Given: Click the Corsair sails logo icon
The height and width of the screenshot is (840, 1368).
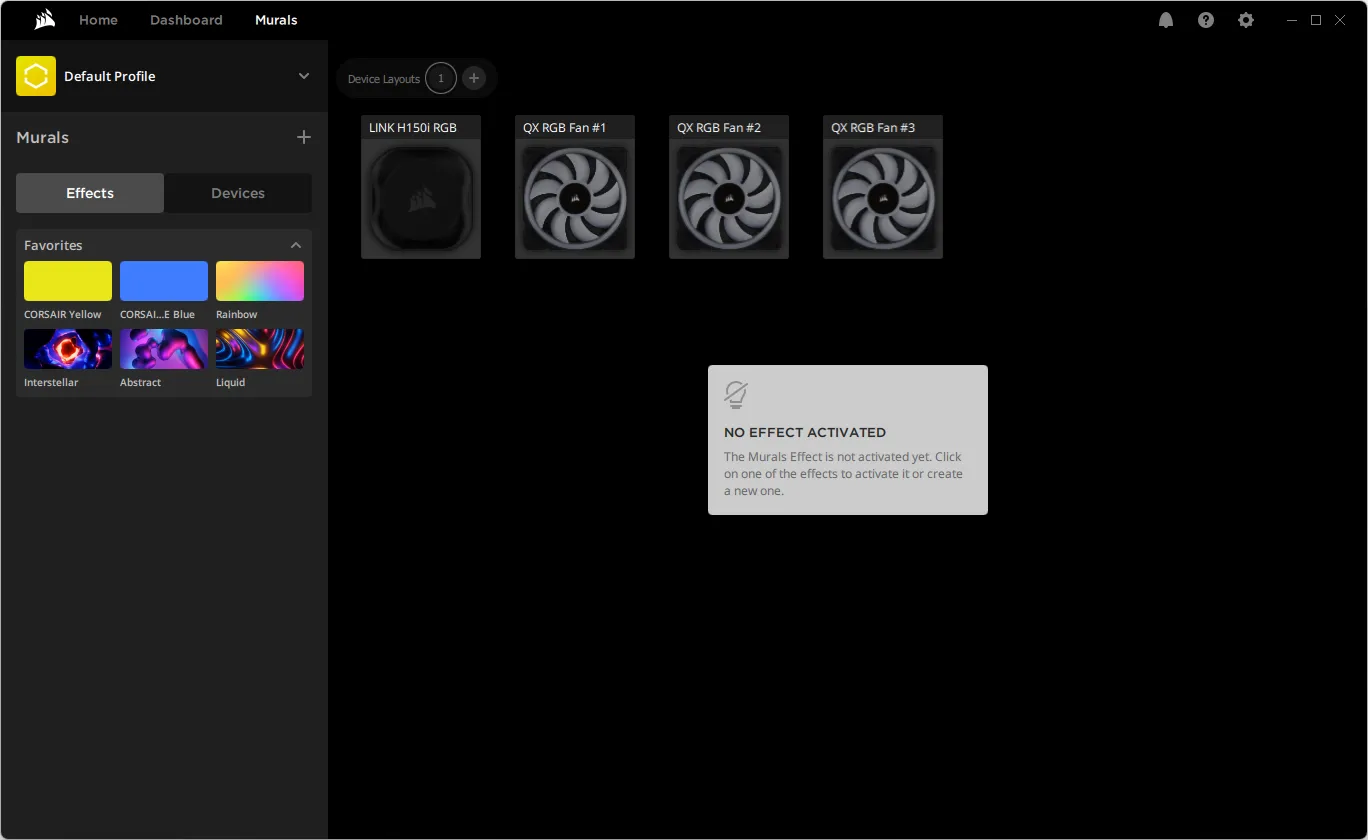Looking at the screenshot, I should click(44, 20).
